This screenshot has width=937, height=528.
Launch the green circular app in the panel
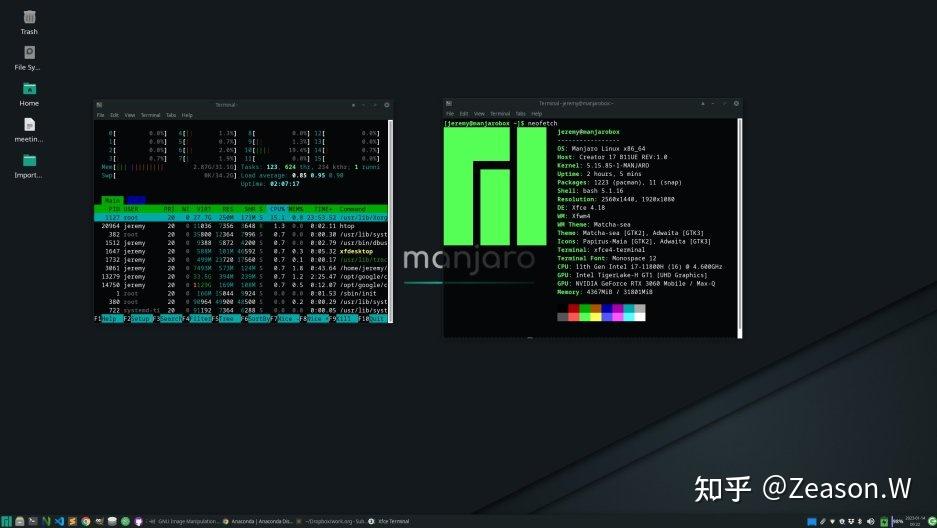pos(125,521)
